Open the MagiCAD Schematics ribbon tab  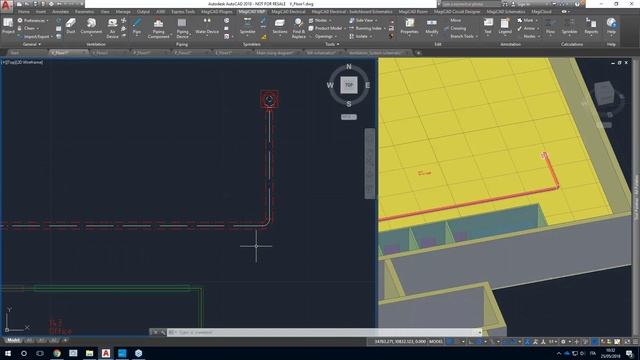[x=506, y=11]
